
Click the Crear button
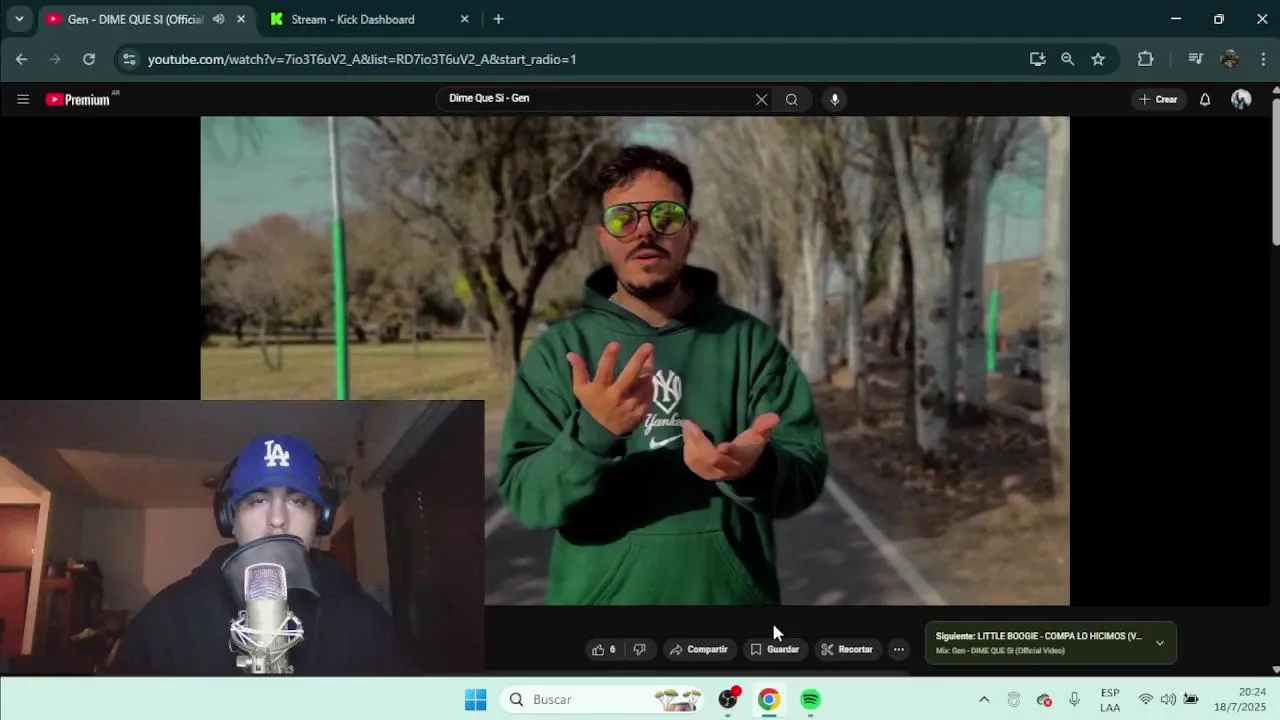[1158, 99]
